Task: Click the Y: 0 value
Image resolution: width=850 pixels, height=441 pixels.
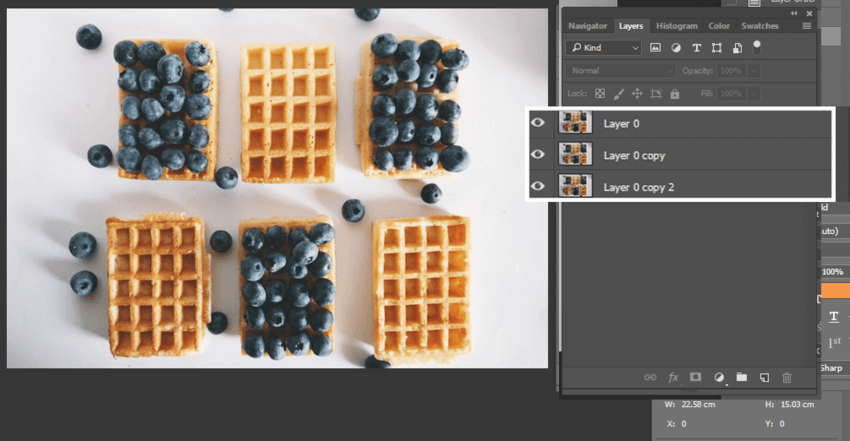Action: (782, 424)
